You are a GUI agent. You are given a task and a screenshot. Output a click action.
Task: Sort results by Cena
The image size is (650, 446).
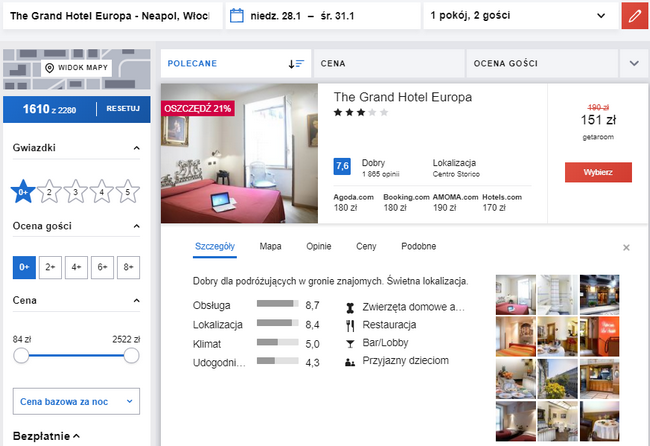pos(389,64)
